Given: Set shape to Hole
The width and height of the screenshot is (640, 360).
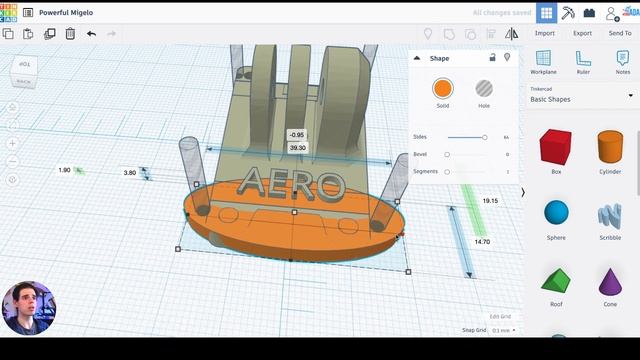Looking at the screenshot, I should click(x=484, y=89).
